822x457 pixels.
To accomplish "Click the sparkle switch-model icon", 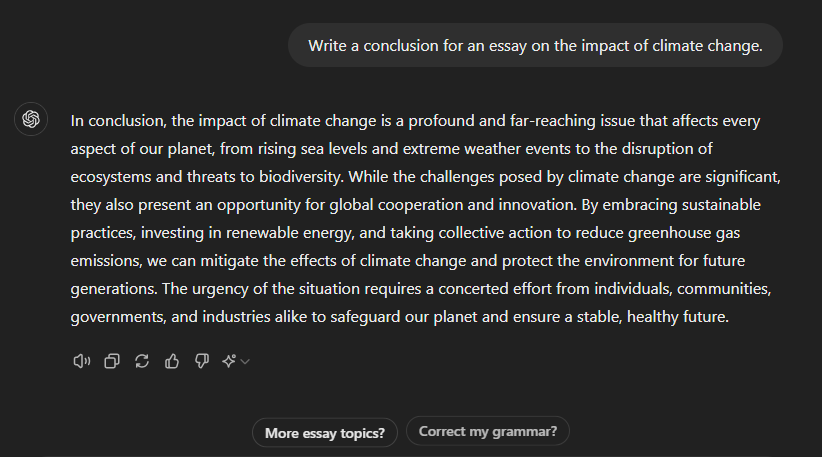I will pyautogui.click(x=229, y=361).
